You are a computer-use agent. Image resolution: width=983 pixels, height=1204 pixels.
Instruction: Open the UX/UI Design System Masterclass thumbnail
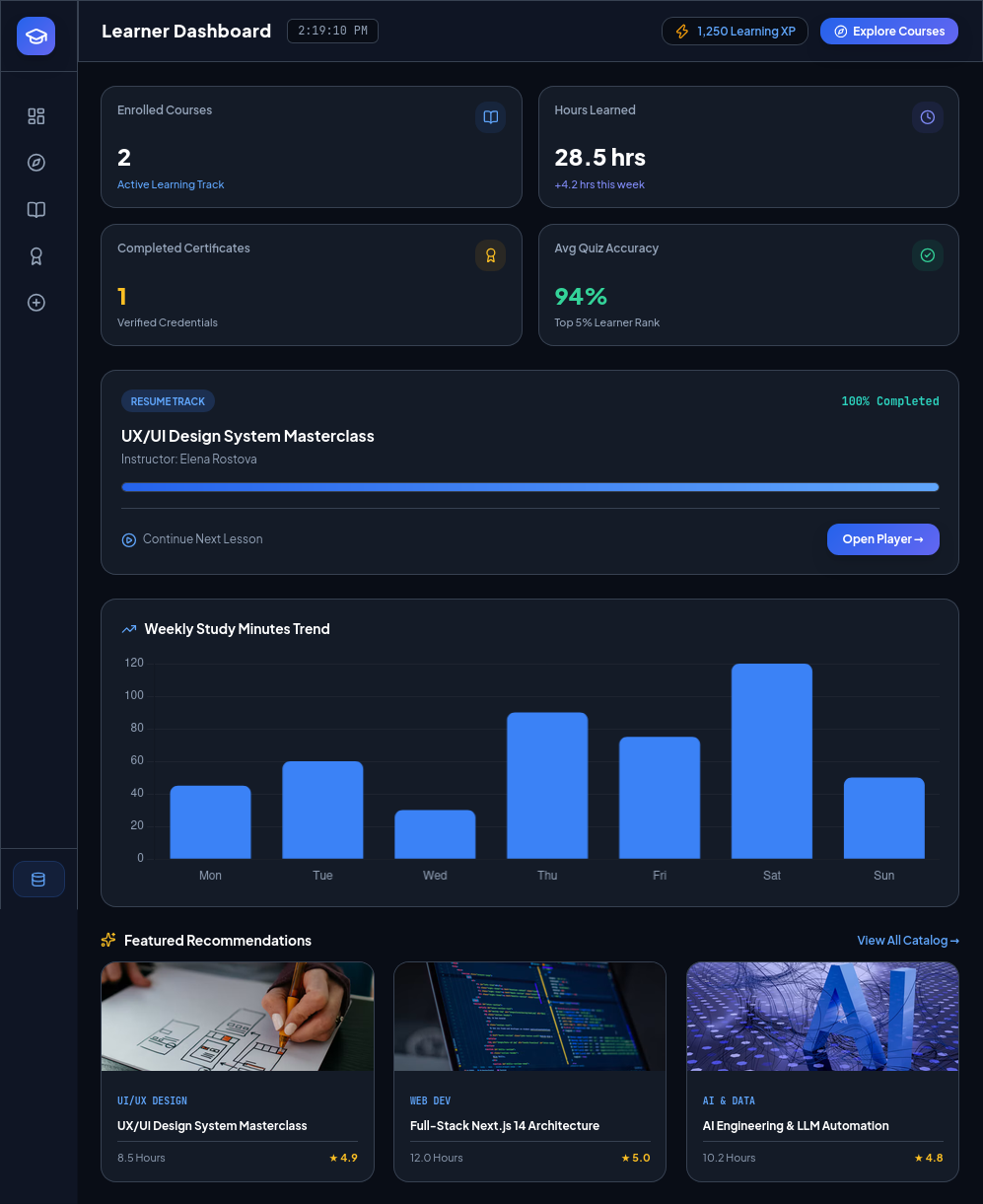[x=238, y=1017]
